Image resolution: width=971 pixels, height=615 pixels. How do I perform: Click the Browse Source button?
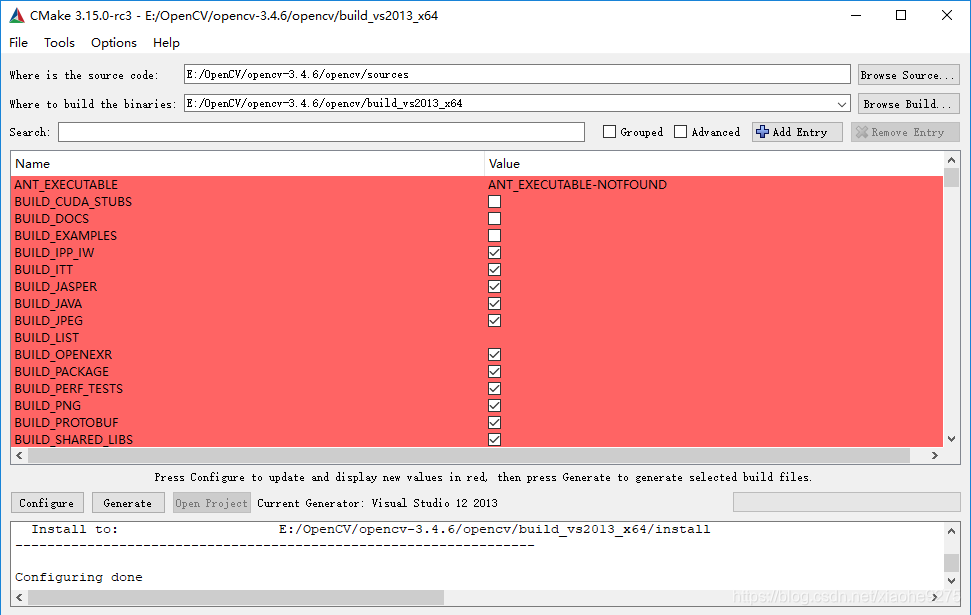click(x=908, y=75)
